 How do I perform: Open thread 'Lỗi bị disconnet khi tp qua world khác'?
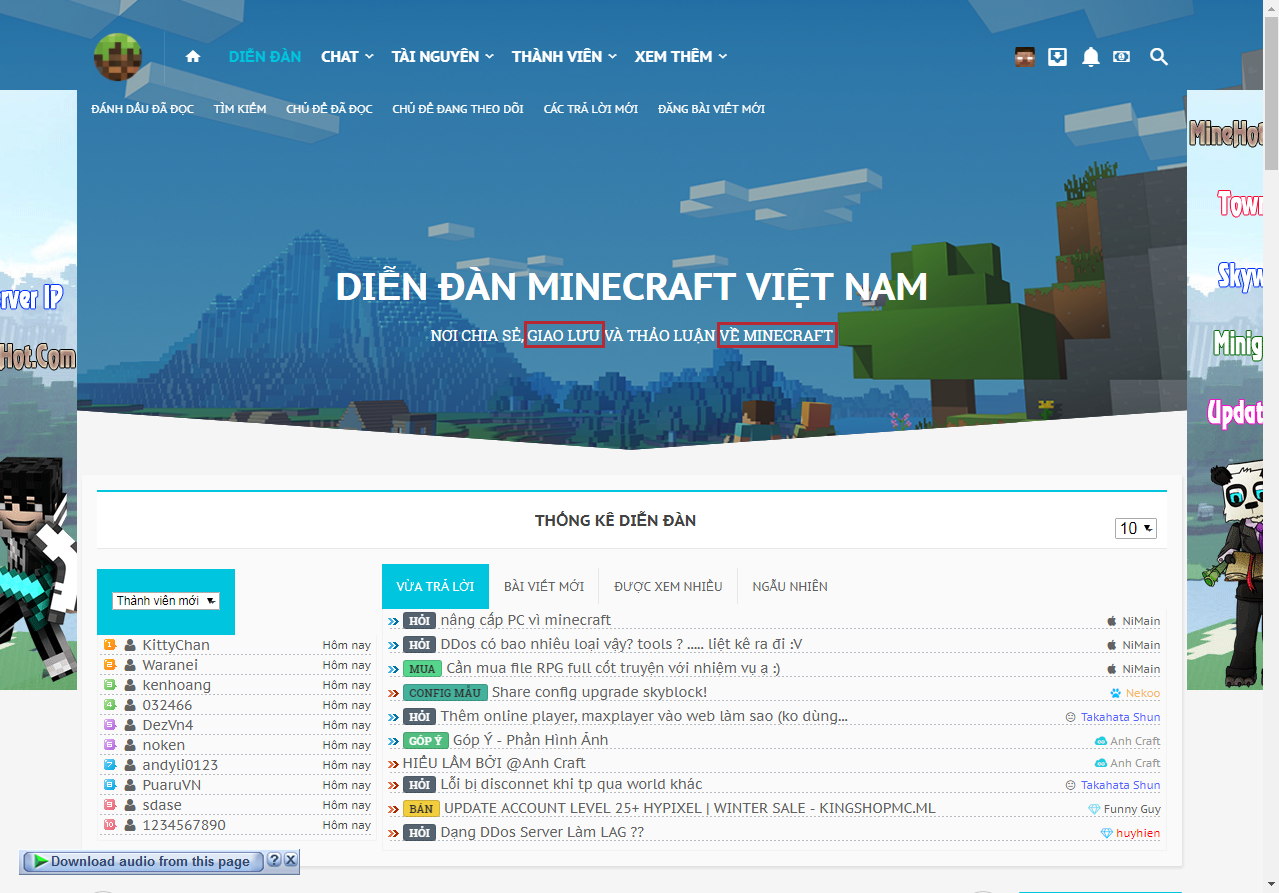pyautogui.click(x=571, y=785)
